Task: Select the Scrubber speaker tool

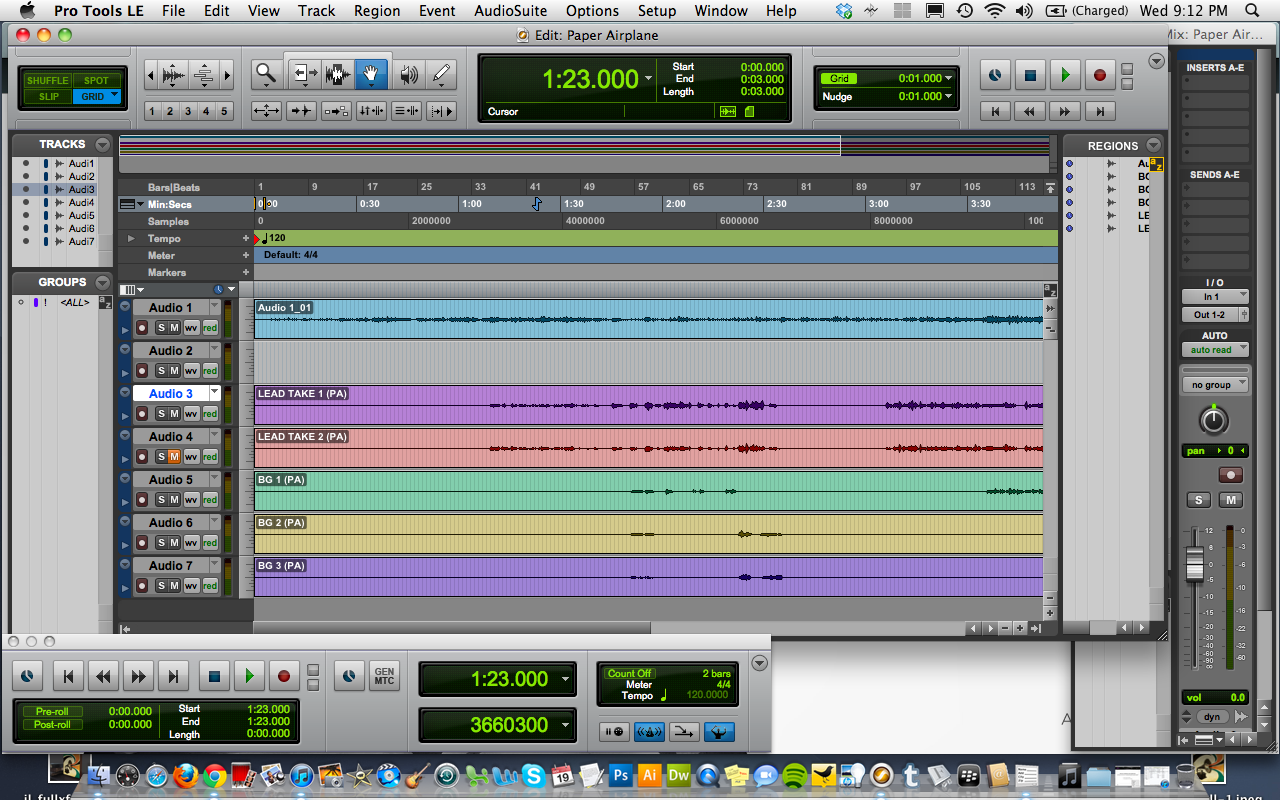Action: [408, 73]
